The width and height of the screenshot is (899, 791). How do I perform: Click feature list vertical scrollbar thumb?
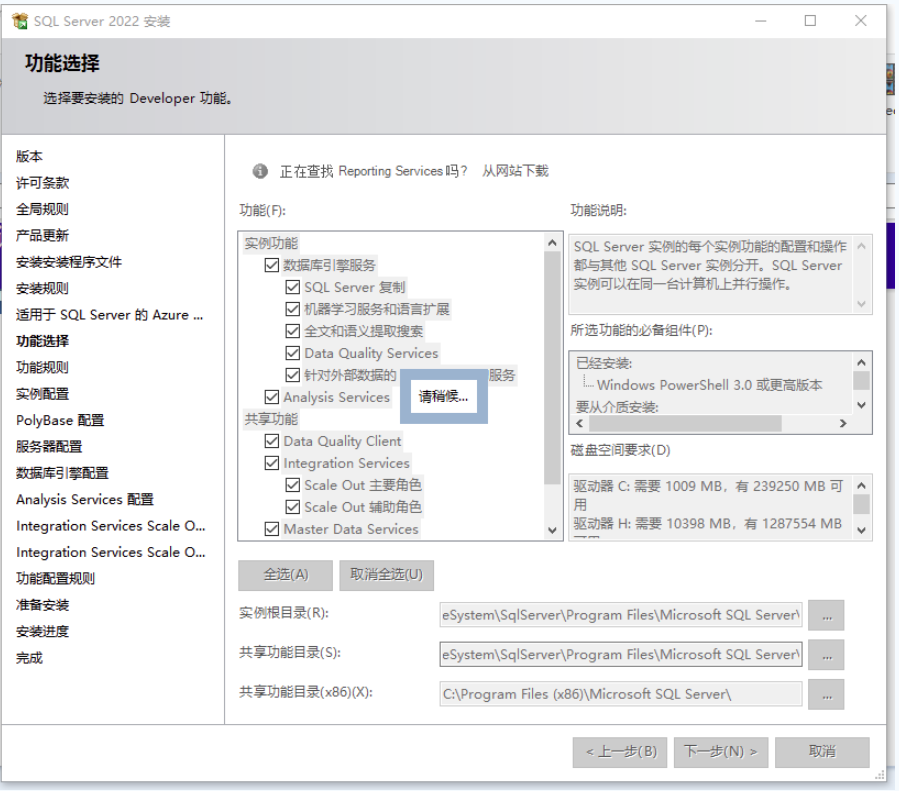click(x=552, y=367)
